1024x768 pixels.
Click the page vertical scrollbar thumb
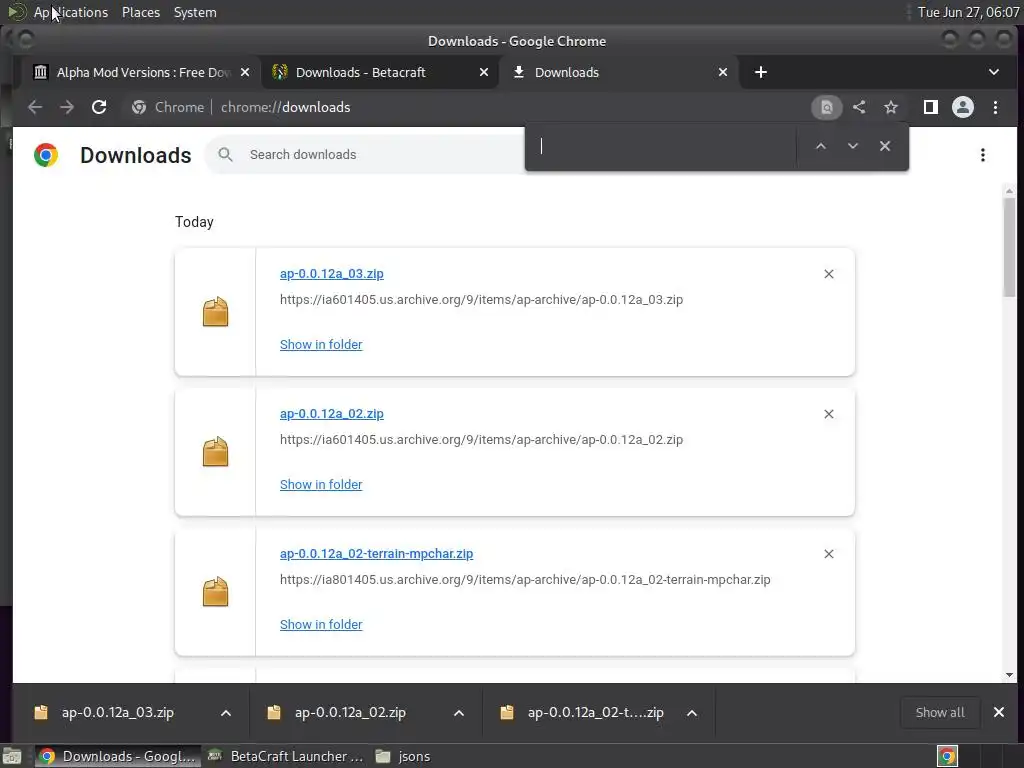point(1009,247)
